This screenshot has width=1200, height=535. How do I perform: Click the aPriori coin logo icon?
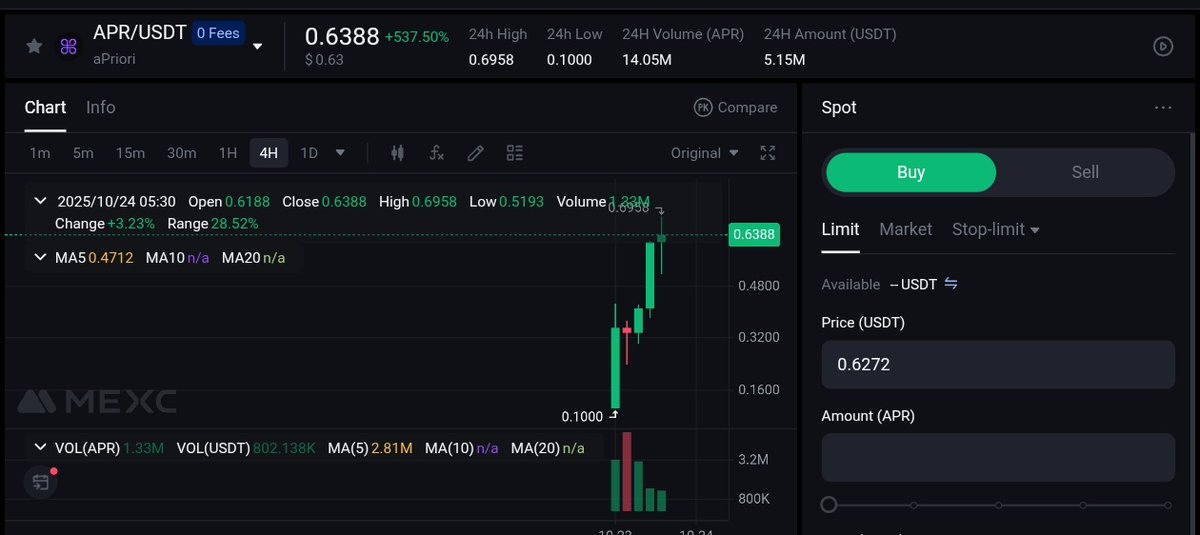(x=68, y=46)
